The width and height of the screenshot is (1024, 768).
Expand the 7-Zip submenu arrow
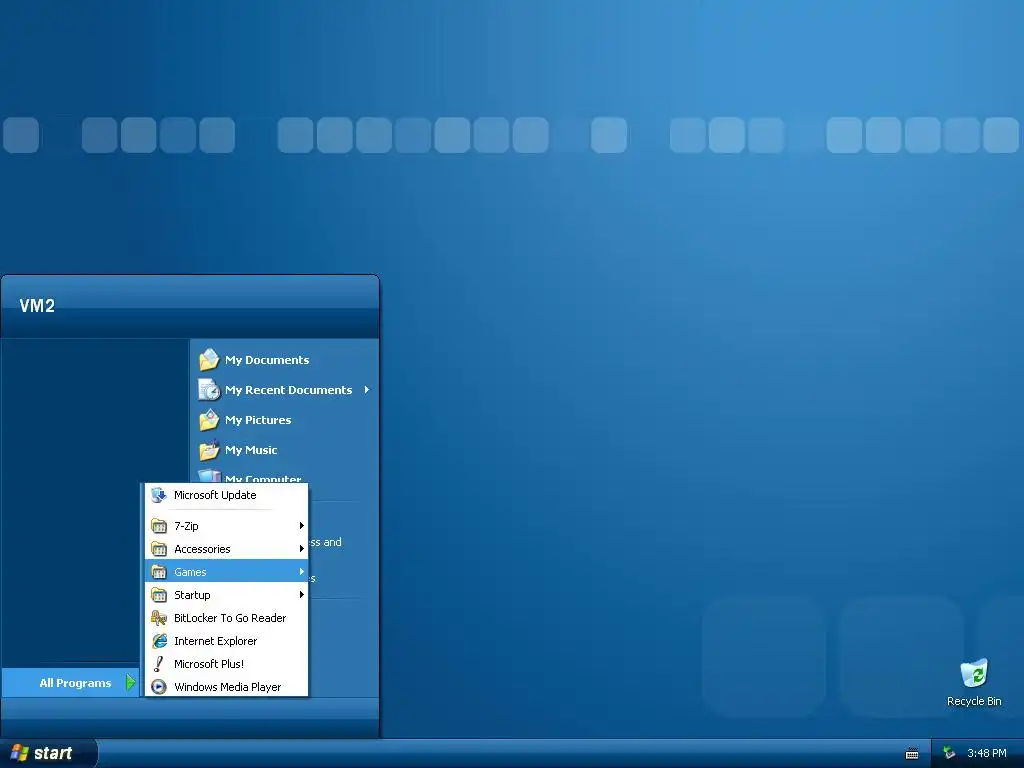pyautogui.click(x=302, y=526)
